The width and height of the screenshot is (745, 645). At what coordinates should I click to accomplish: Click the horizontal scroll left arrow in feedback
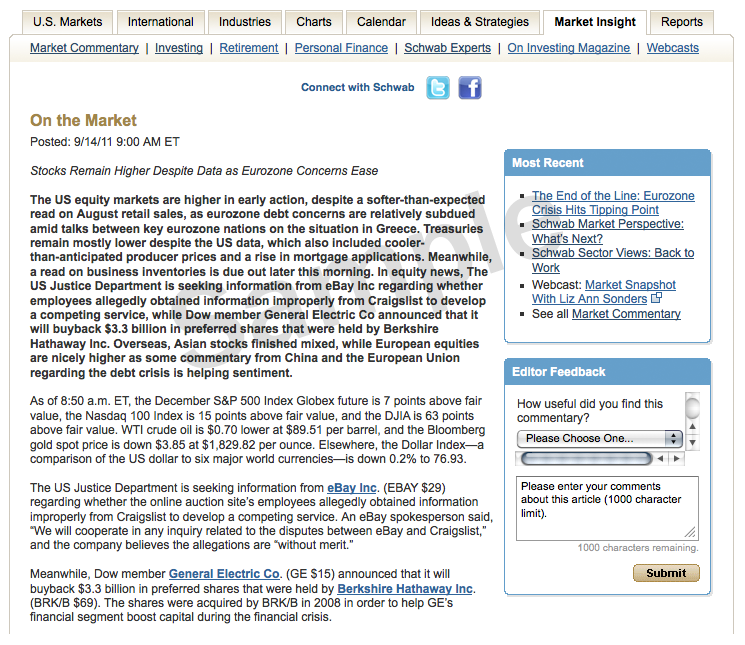coord(660,459)
